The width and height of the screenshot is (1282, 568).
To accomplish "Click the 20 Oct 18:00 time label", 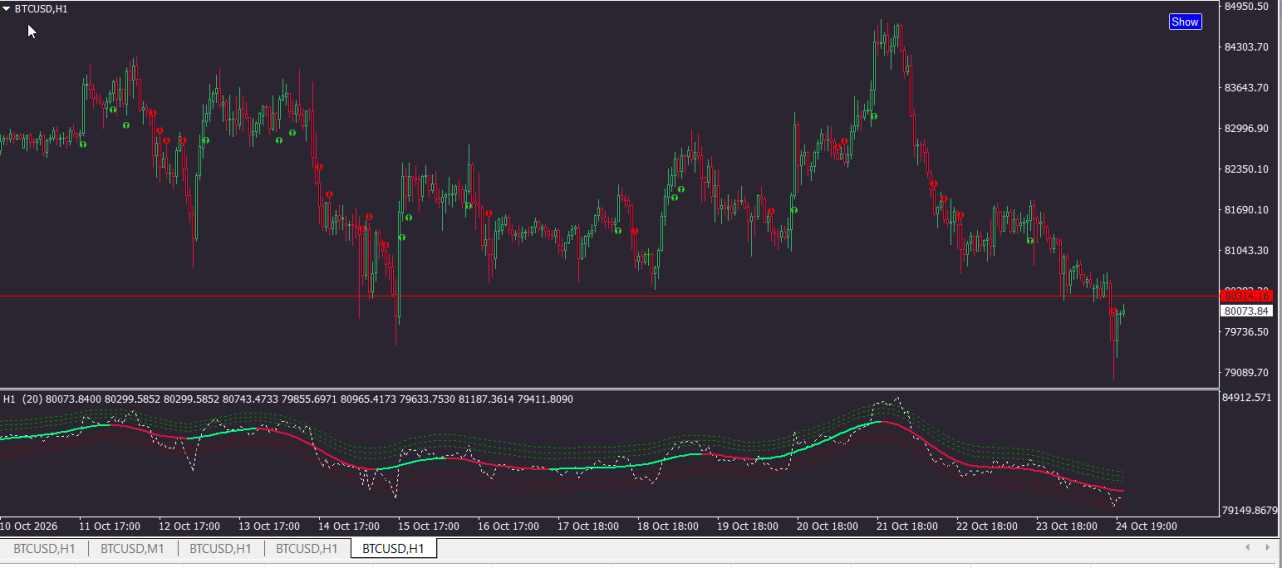I will (827, 525).
